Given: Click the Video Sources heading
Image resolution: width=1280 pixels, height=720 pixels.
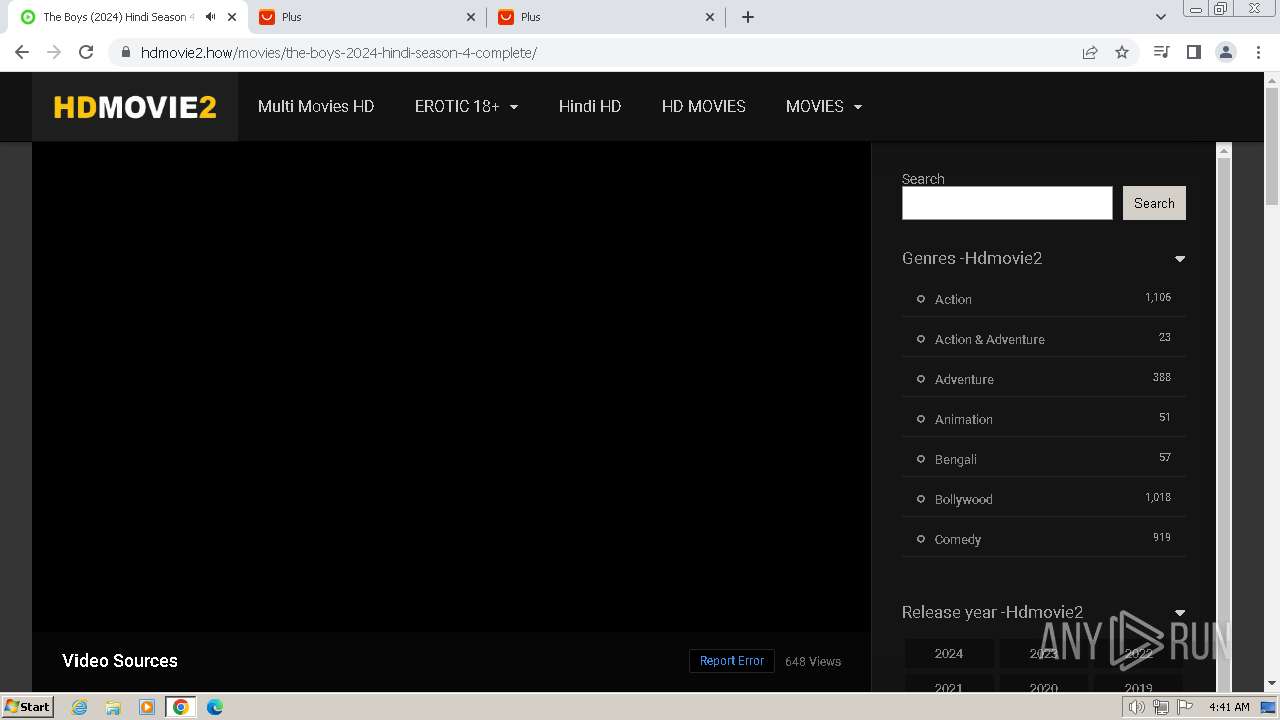Looking at the screenshot, I should [x=120, y=661].
